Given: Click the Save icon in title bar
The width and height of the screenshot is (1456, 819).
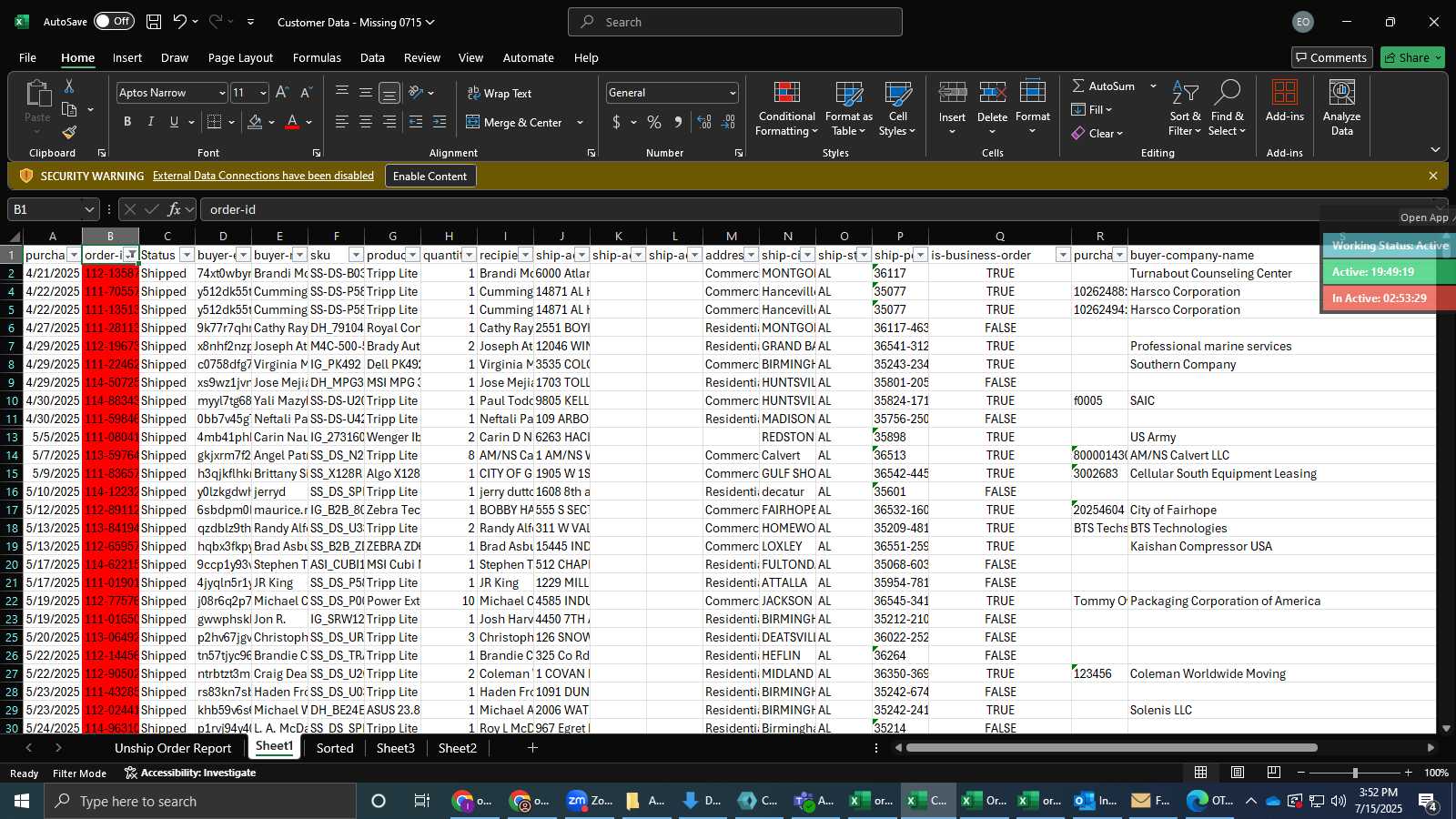Looking at the screenshot, I should pos(154,22).
